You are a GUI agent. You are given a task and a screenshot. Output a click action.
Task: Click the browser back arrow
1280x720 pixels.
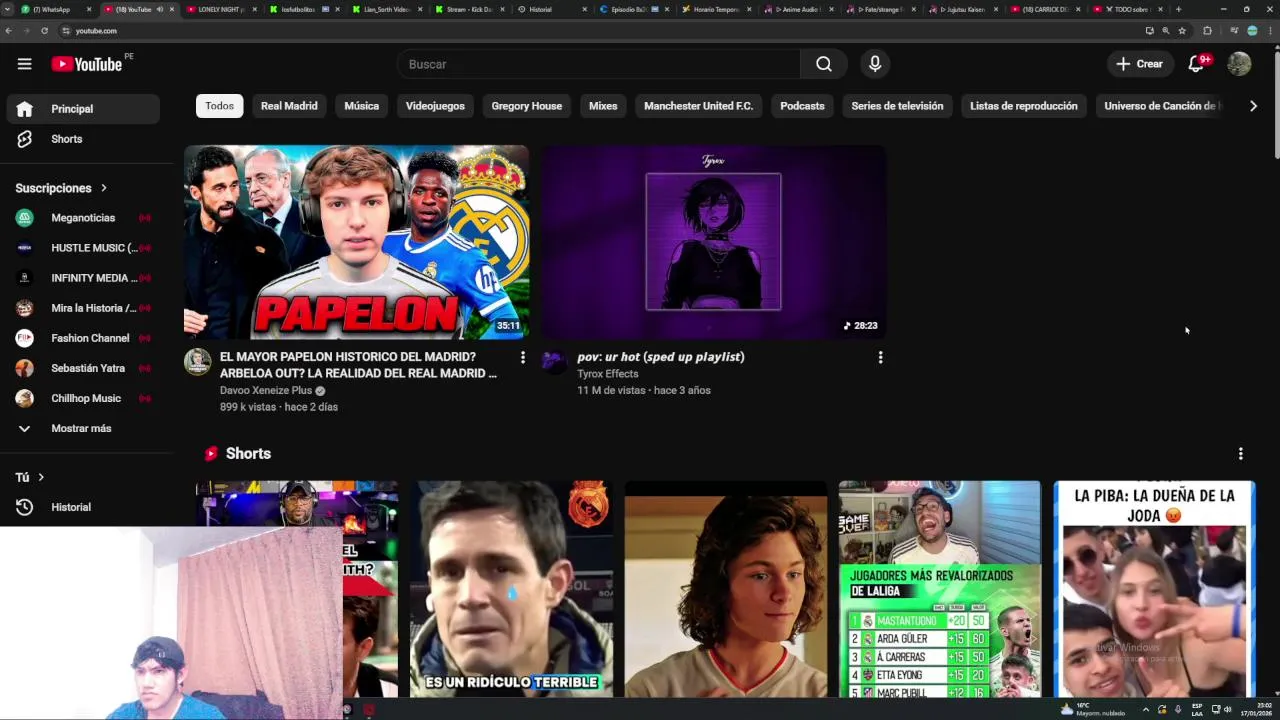coord(8,31)
